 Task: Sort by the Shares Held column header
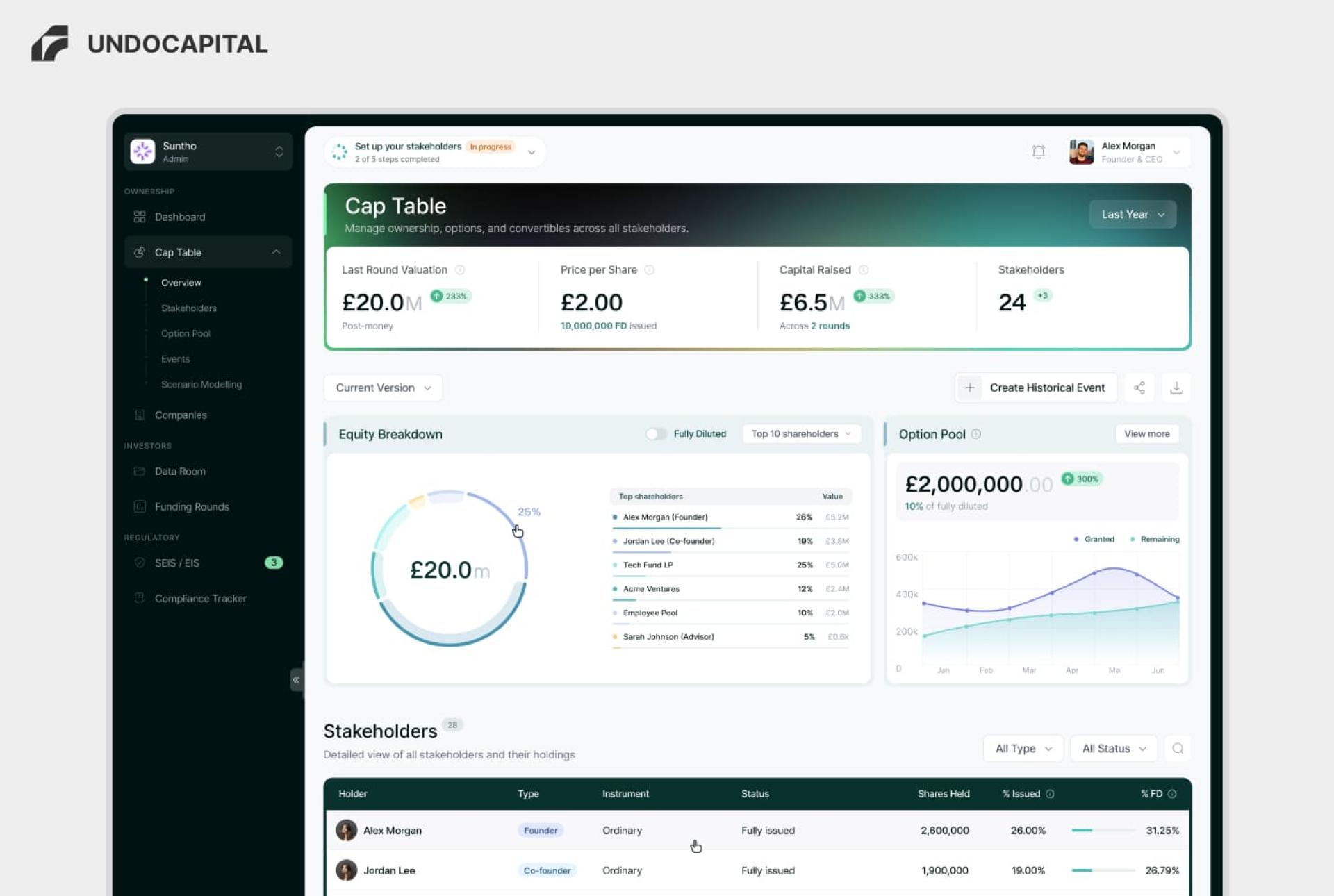943,793
